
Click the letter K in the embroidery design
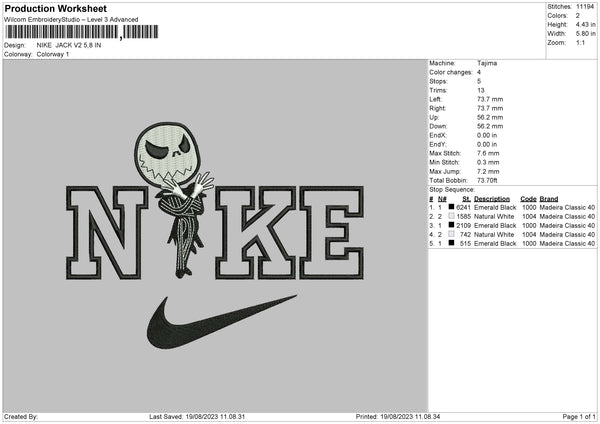256,232
